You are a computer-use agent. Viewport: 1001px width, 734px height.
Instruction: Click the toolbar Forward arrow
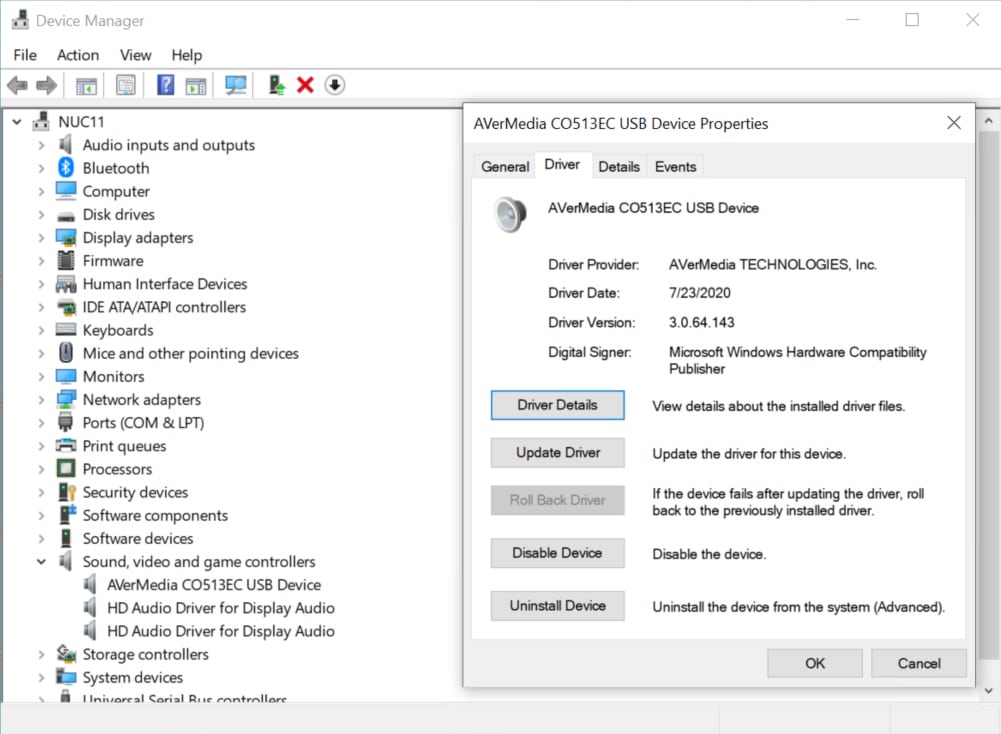(x=47, y=85)
